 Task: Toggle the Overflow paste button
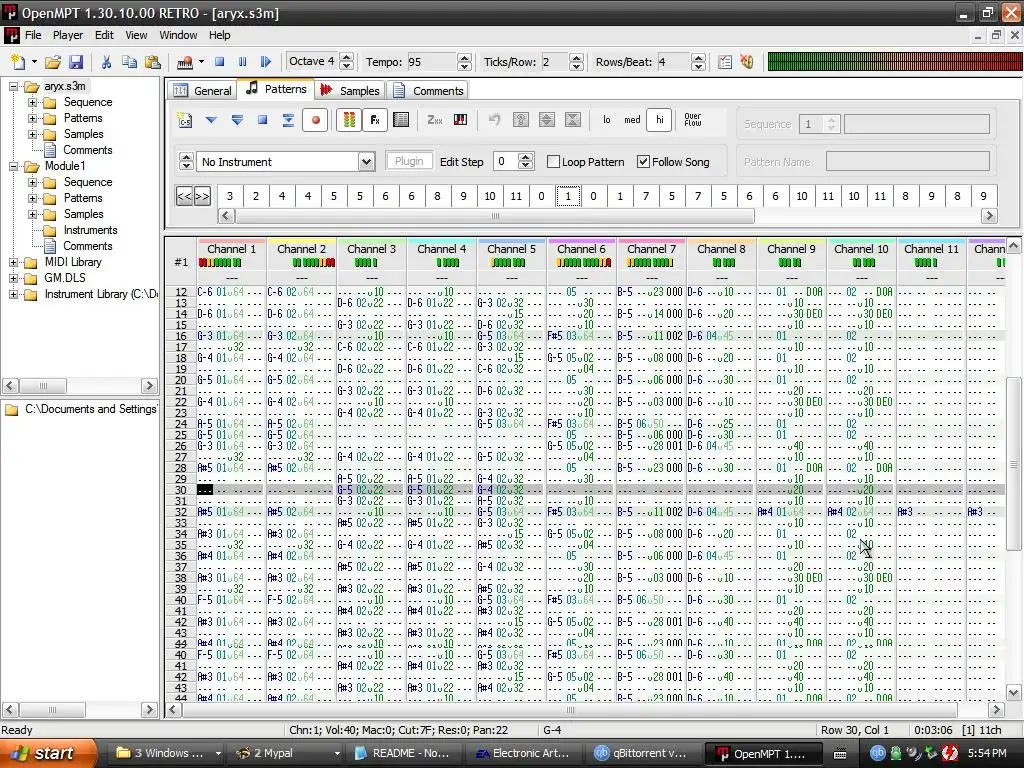pyautogui.click(x=693, y=120)
